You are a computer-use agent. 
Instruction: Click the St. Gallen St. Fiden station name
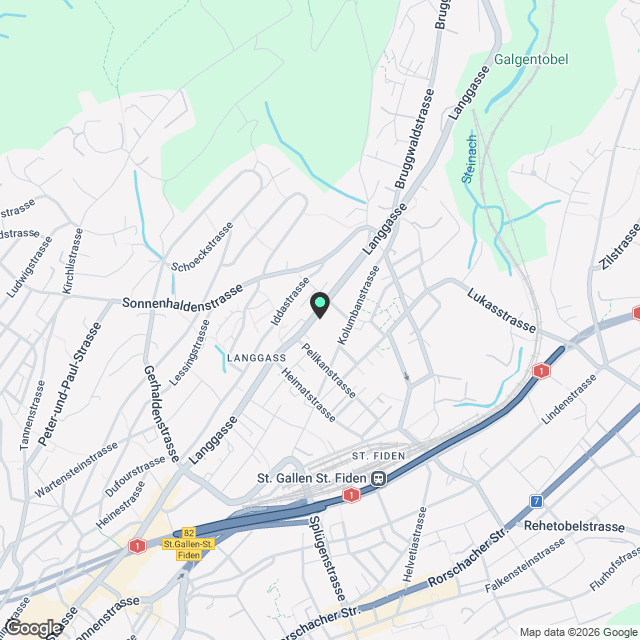coord(311,478)
